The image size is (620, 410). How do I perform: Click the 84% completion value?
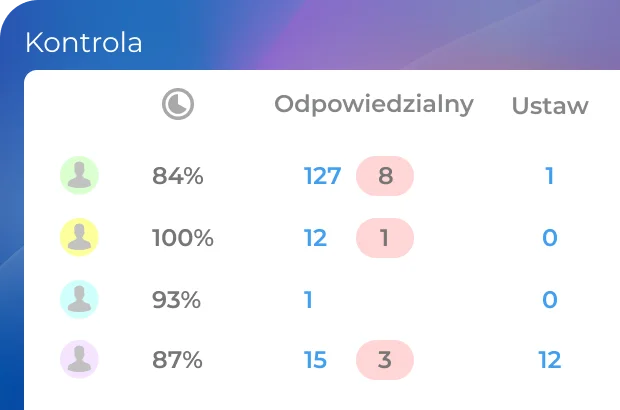tap(178, 176)
